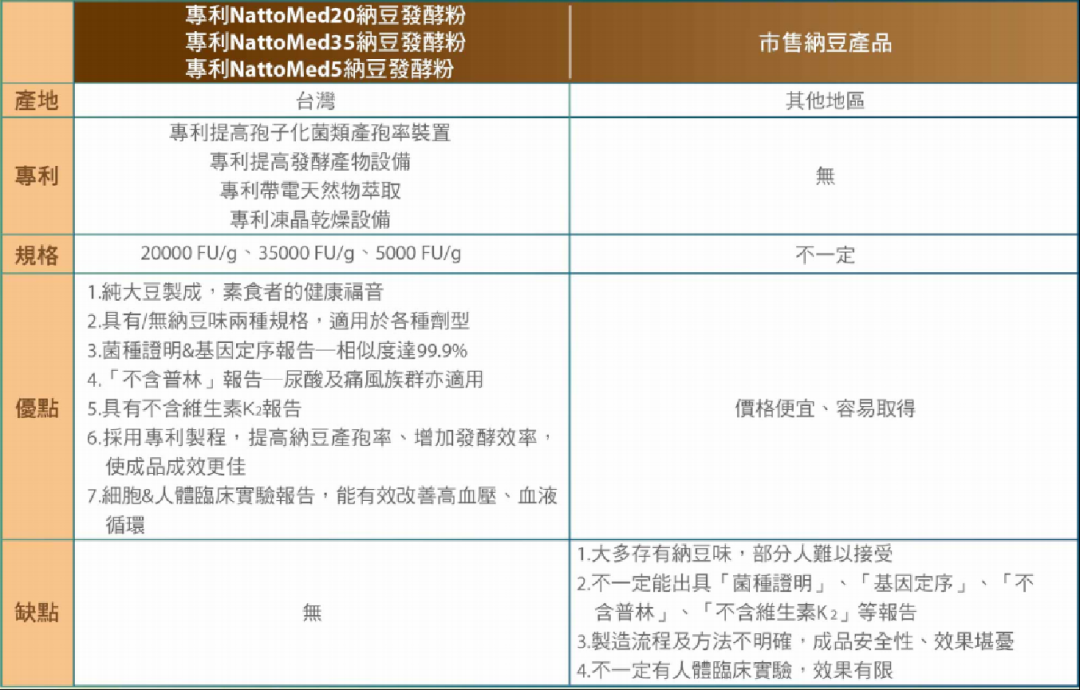Click line 2.不一定能出具「菌種證明」

[806, 598]
